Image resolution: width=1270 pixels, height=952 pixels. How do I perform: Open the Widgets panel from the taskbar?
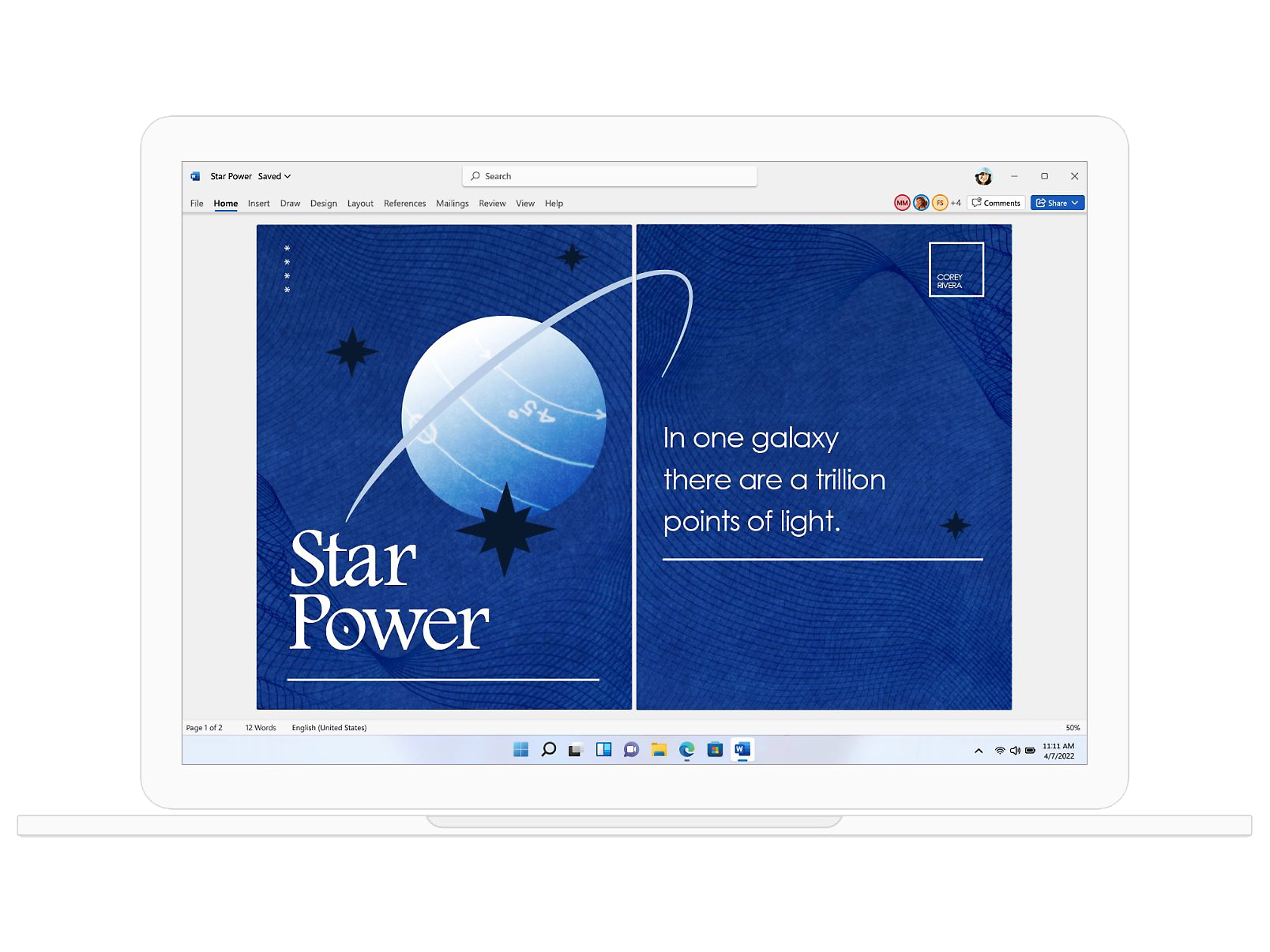603,750
